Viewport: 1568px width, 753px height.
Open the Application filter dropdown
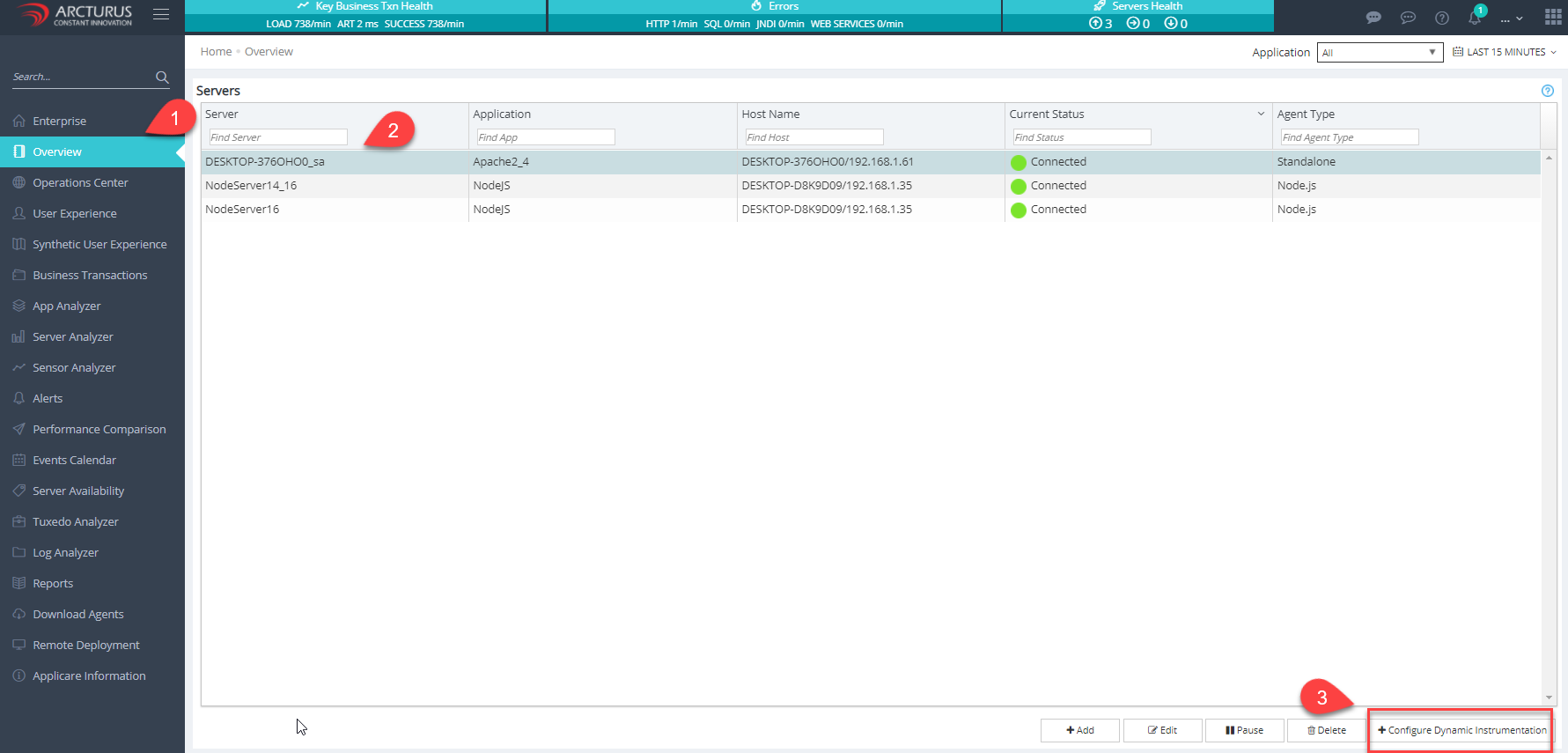[x=1379, y=53]
